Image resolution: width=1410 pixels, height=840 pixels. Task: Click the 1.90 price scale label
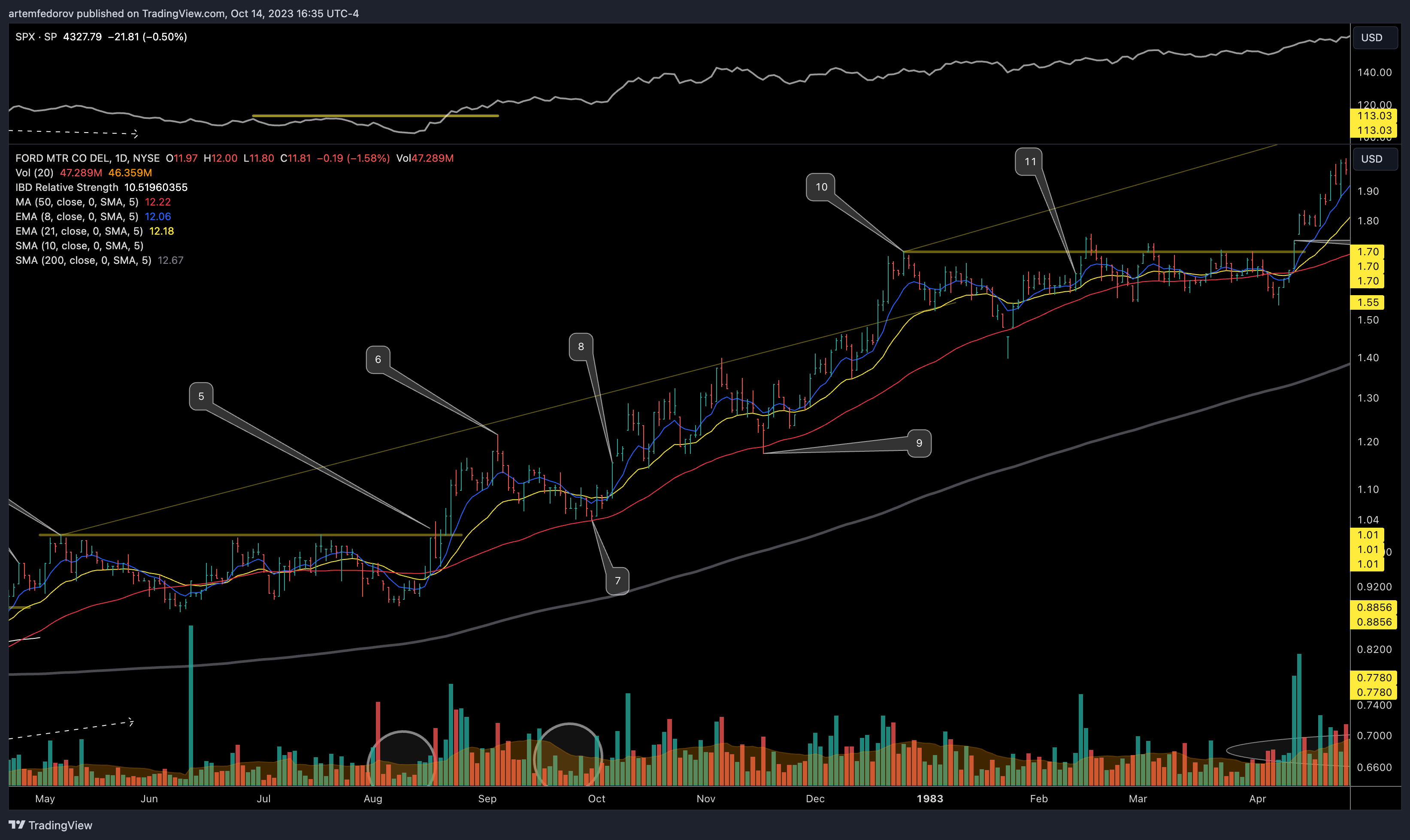(x=1368, y=191)
